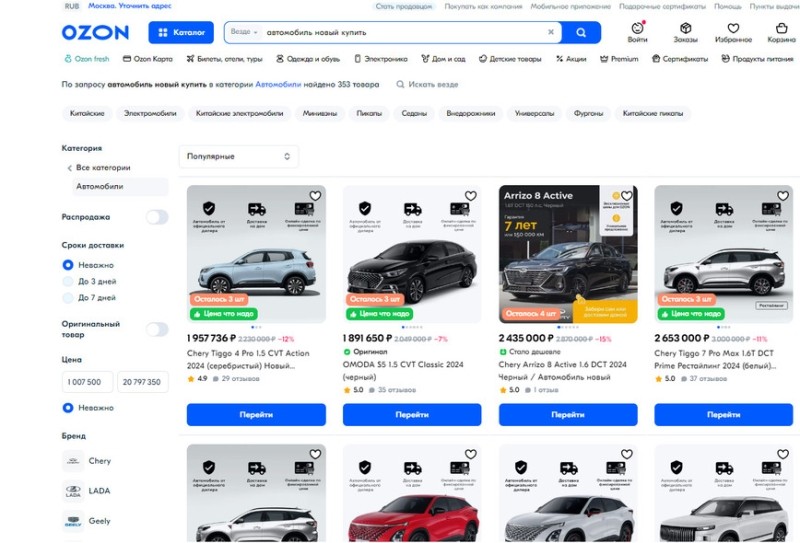Open the Arrizo 8 Active car thumbnail

pyautogui.click(x=568, y=254)
